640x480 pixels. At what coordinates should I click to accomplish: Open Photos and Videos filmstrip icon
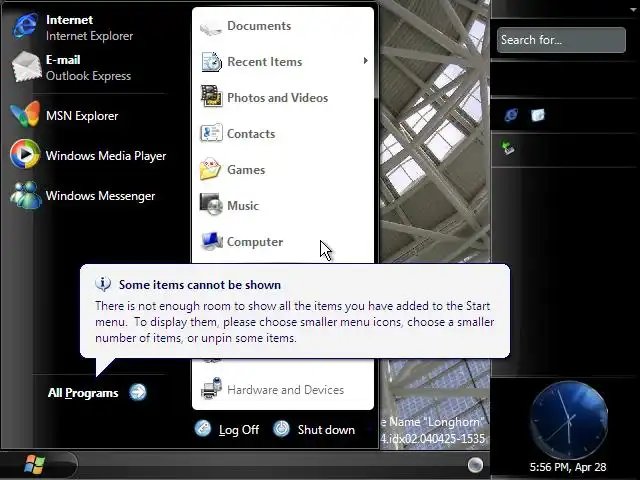[211, 96]
